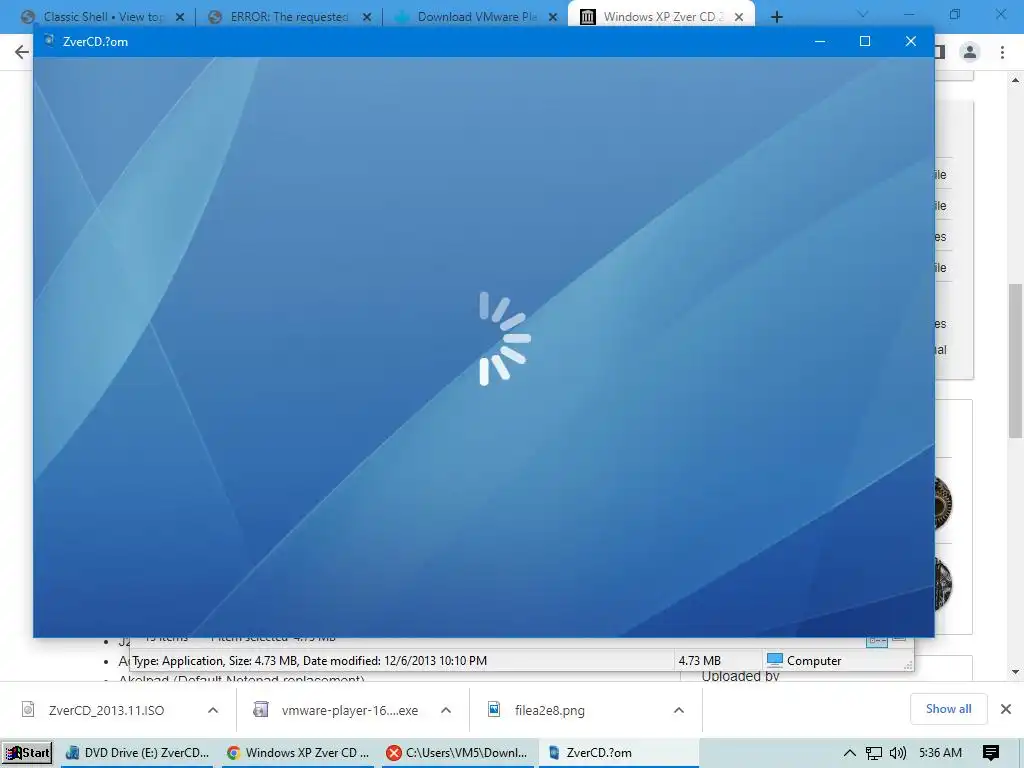The image size is (1024, 768).
Task: Click the "Uploaded by" text on the page
Action: click(x=741, y=676)
